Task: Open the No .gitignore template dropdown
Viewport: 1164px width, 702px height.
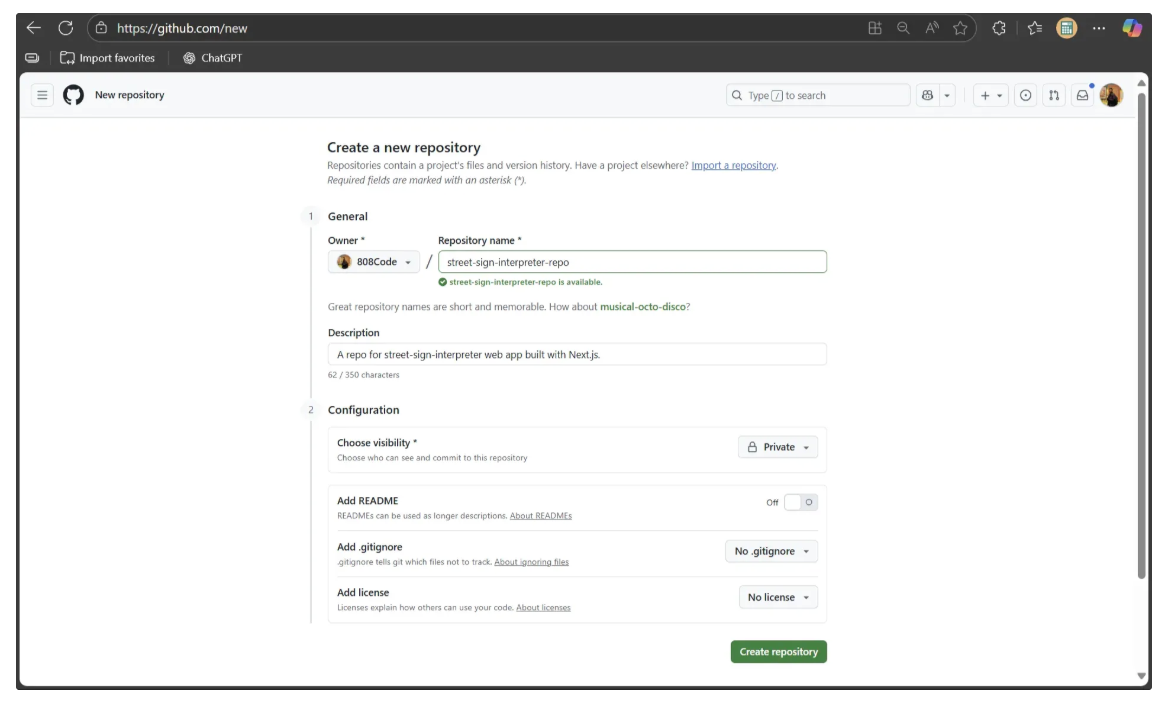Action: click(x=771, y=551)
